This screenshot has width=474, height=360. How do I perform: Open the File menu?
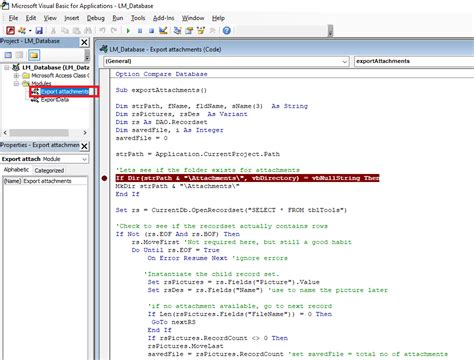pyautogui.click(x=13, y=18)
